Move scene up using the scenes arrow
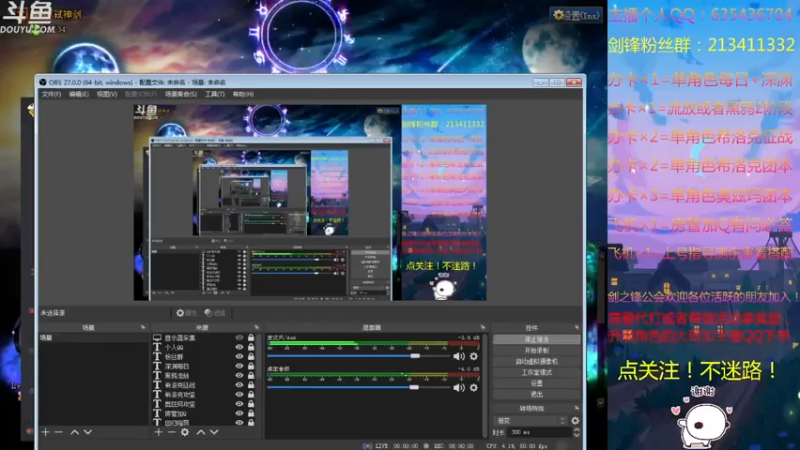Screen dimensions: 800x450 pyautogui.click(x=74, y=432)
